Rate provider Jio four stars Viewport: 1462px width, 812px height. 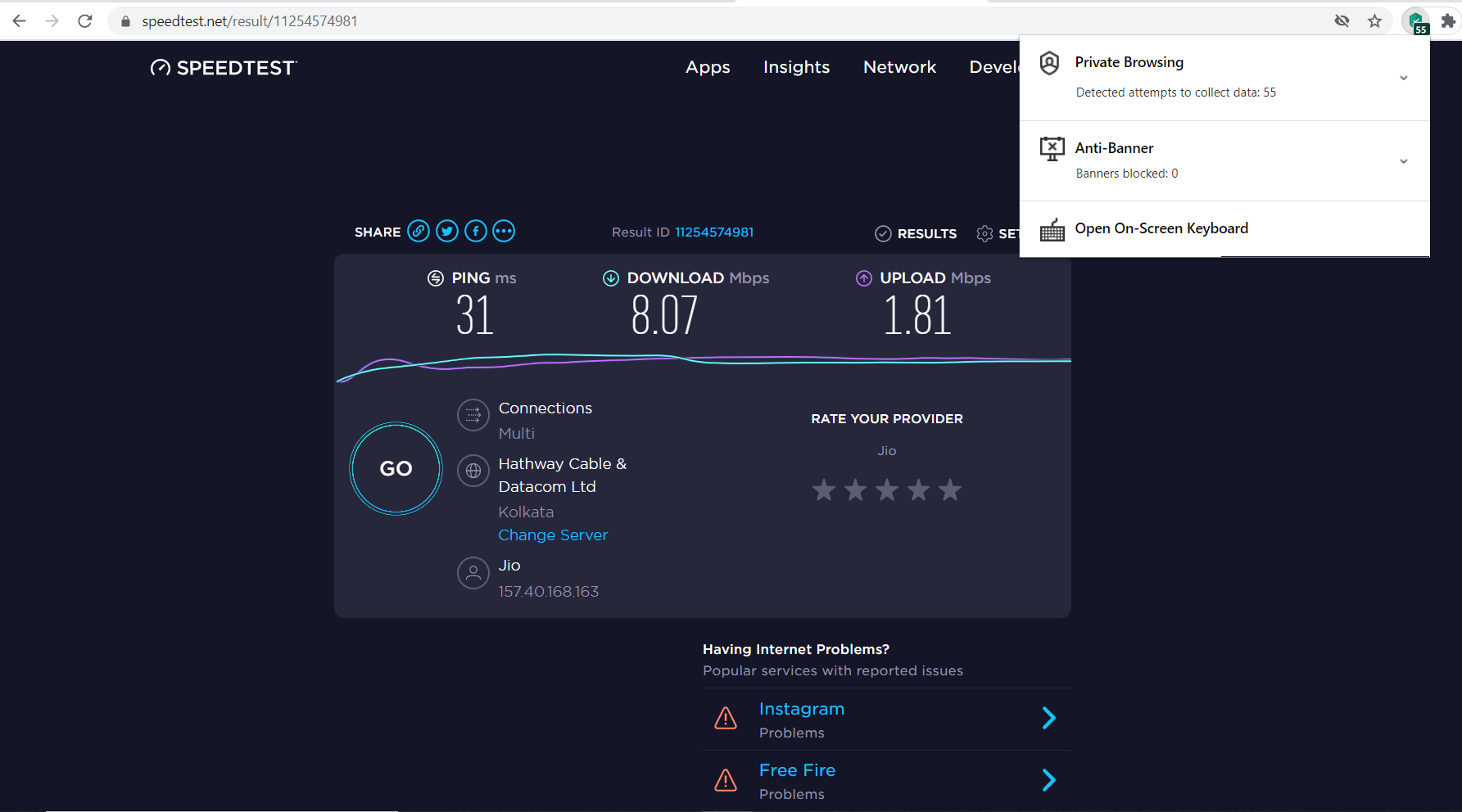[919, 489]
